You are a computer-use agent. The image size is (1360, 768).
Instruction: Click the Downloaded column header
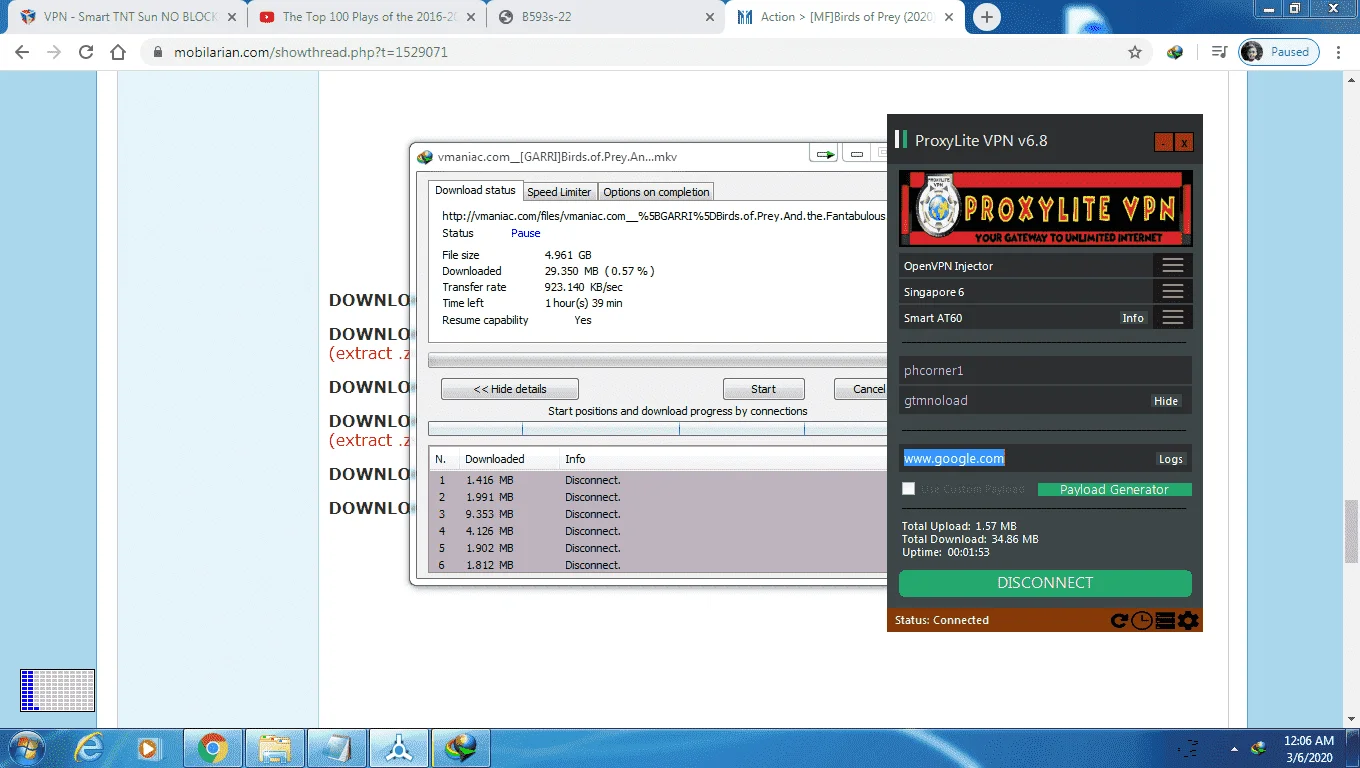507,459
